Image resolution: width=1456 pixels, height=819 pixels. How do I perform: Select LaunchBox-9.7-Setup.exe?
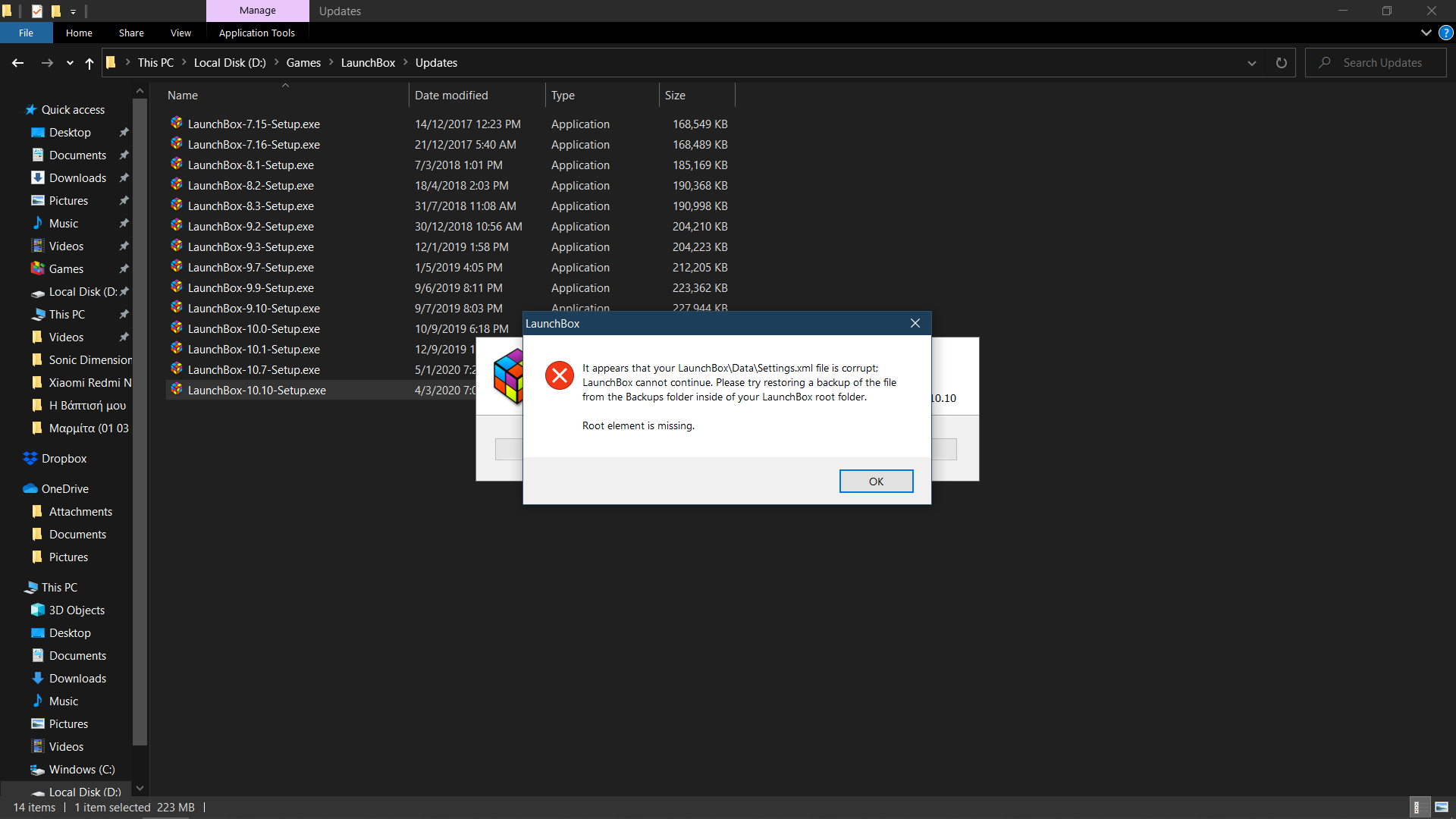[251, 267]
